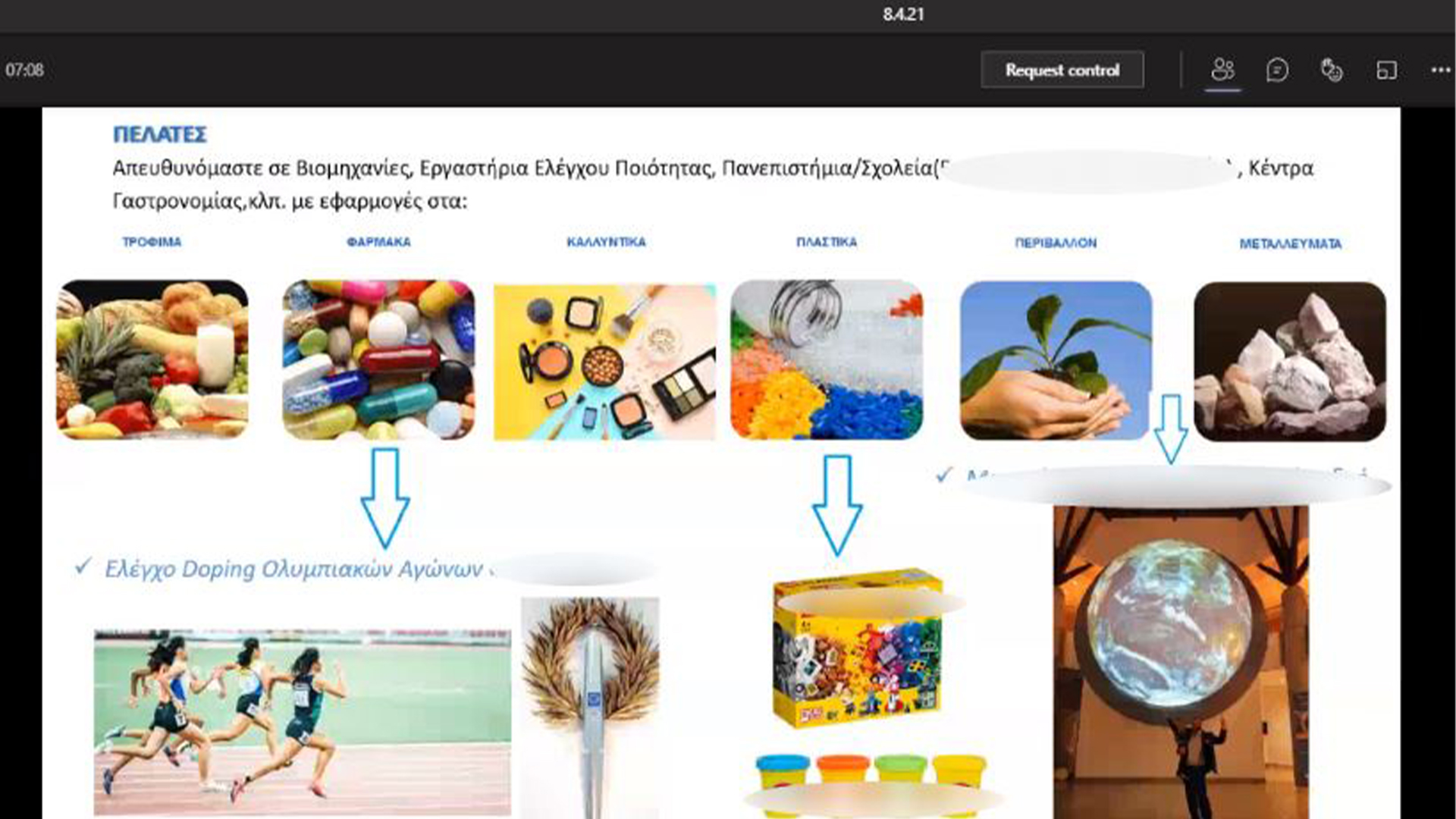Click the olive wreath image
This screenshot has height=819, width=1456.
pyautogui.click(x=590, y=708)
